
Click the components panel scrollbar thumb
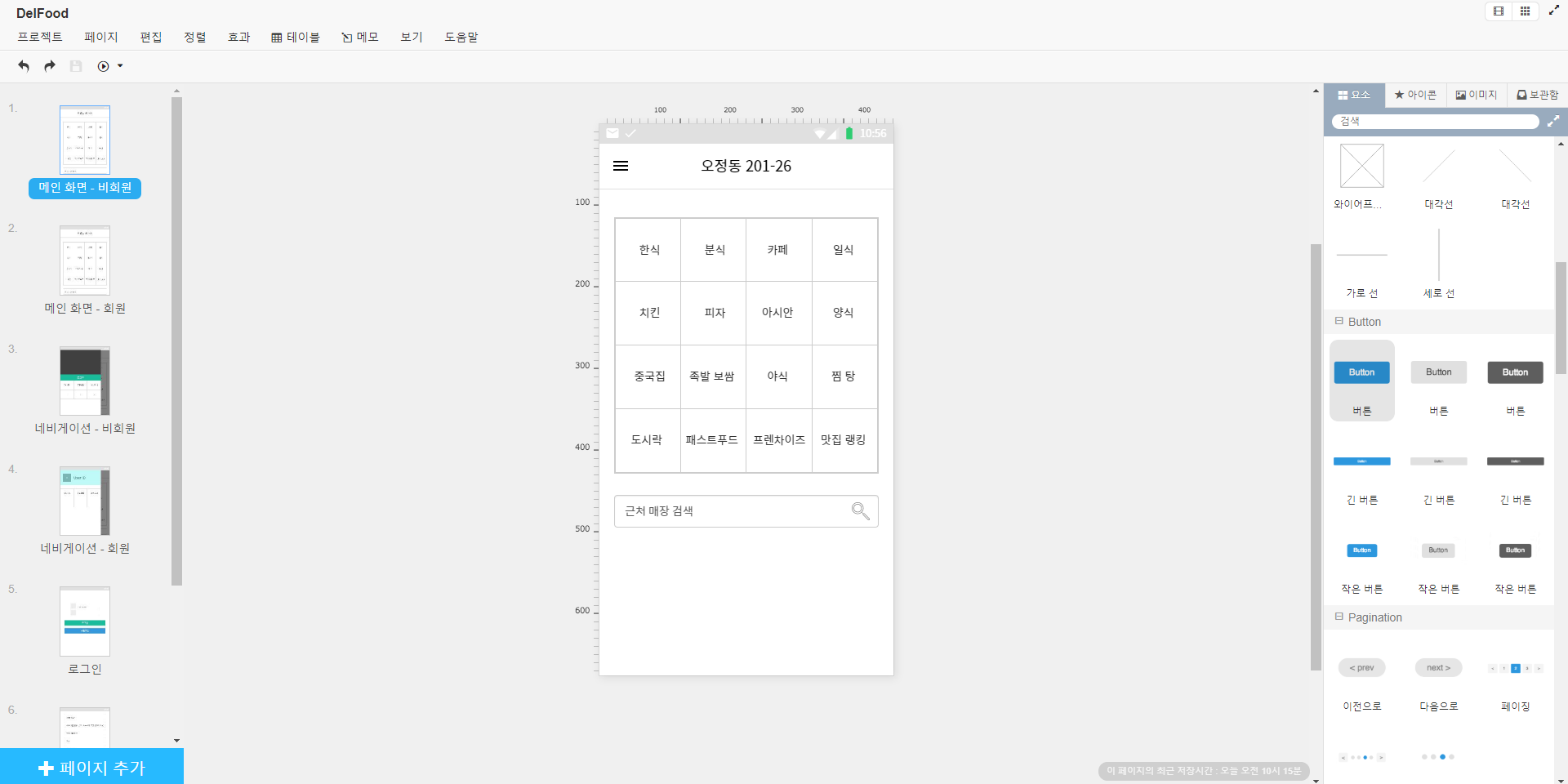pos(1561,318)
